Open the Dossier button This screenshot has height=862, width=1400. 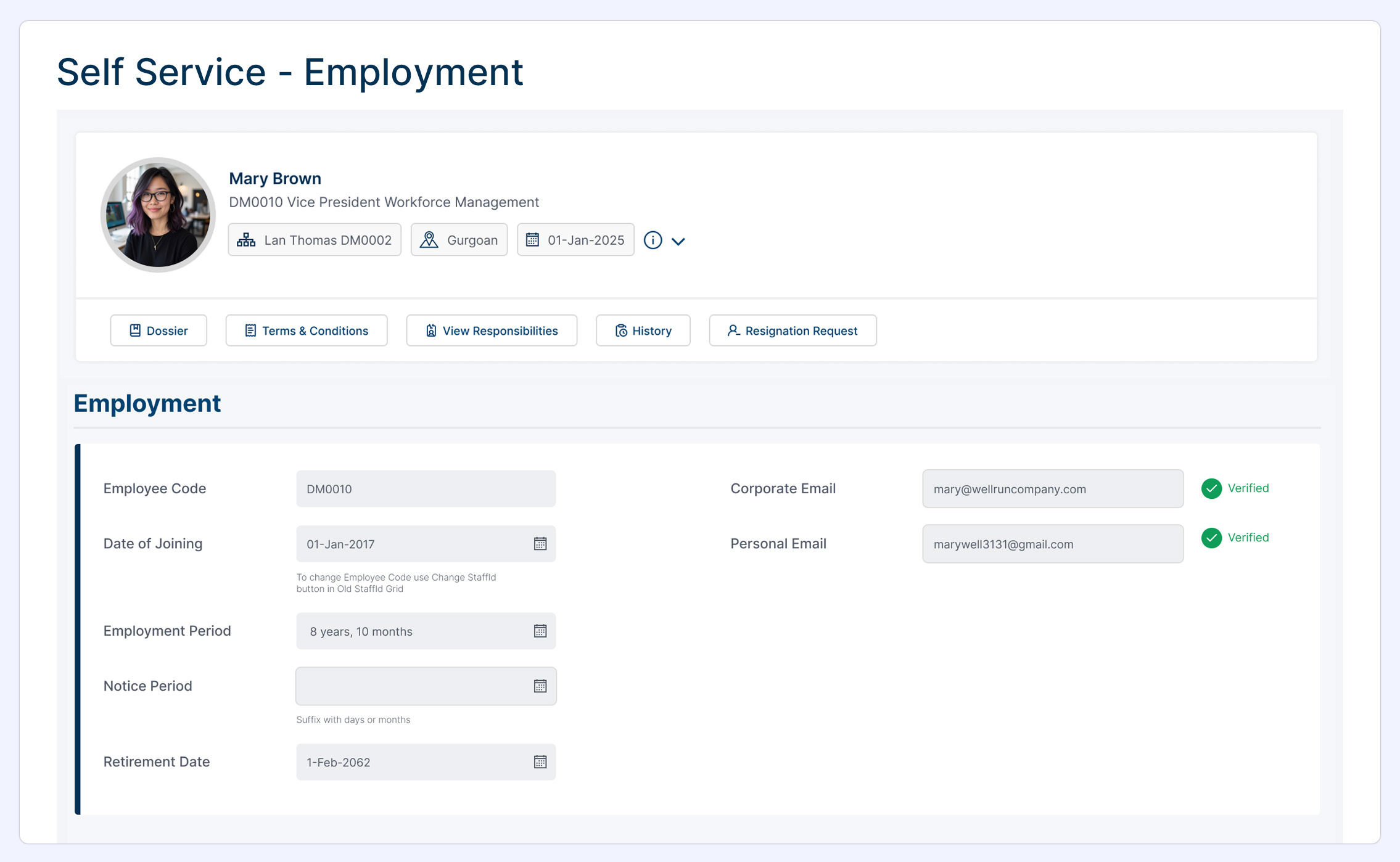[159, 330]
